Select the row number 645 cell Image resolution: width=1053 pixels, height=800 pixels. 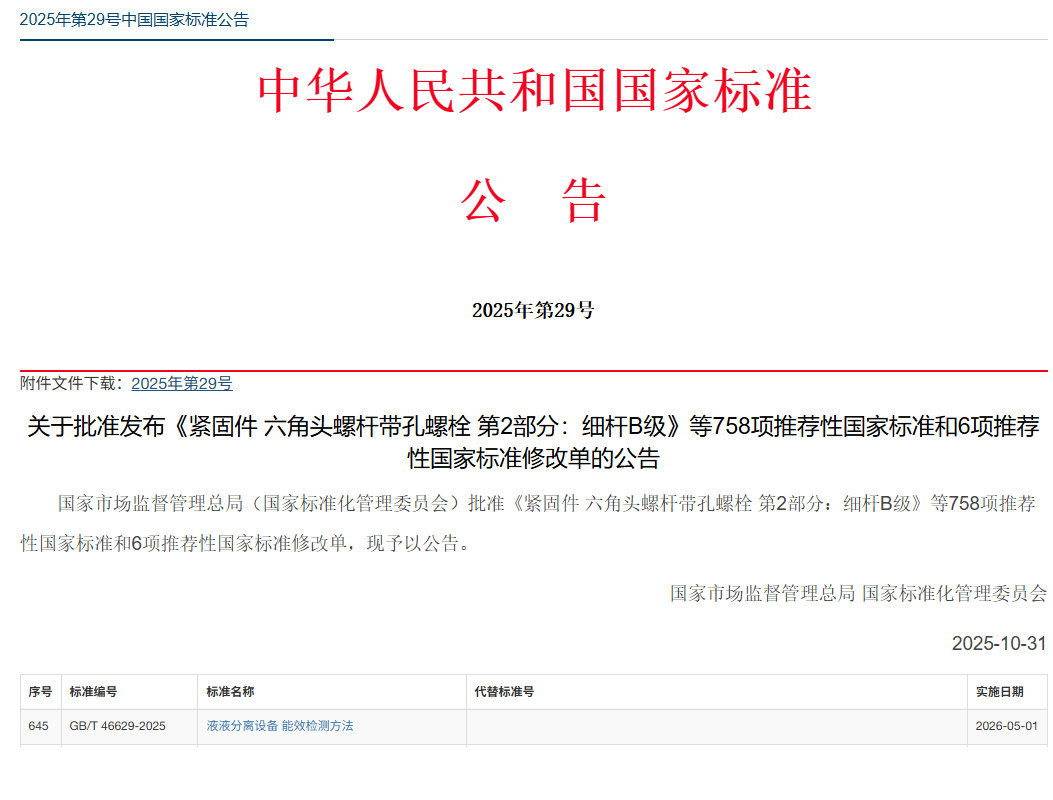click(38, 727)
